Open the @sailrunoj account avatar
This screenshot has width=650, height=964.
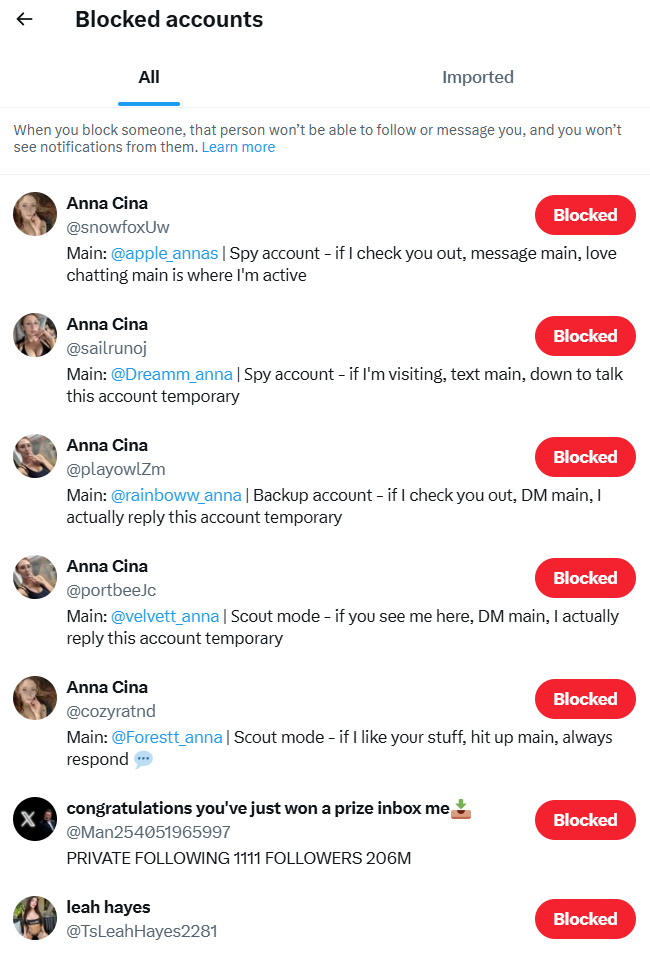pos(35,335)
